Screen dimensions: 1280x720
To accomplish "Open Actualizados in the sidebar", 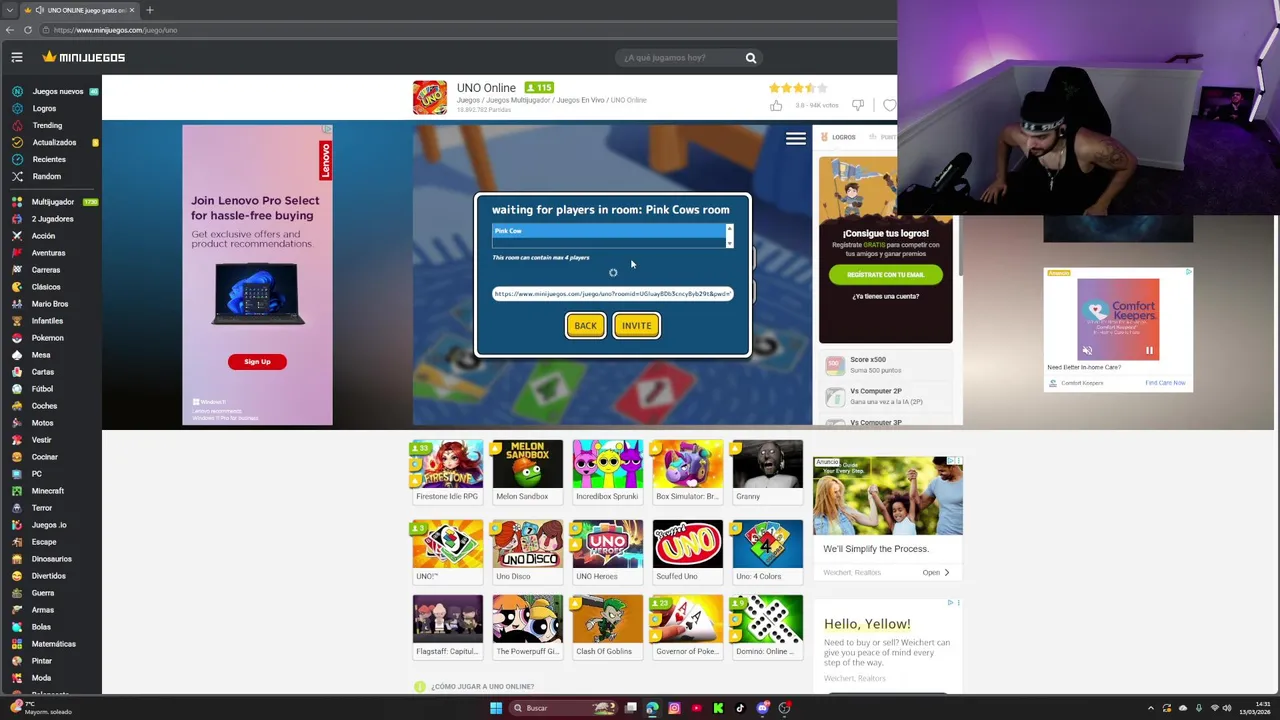I will point(54,142).
